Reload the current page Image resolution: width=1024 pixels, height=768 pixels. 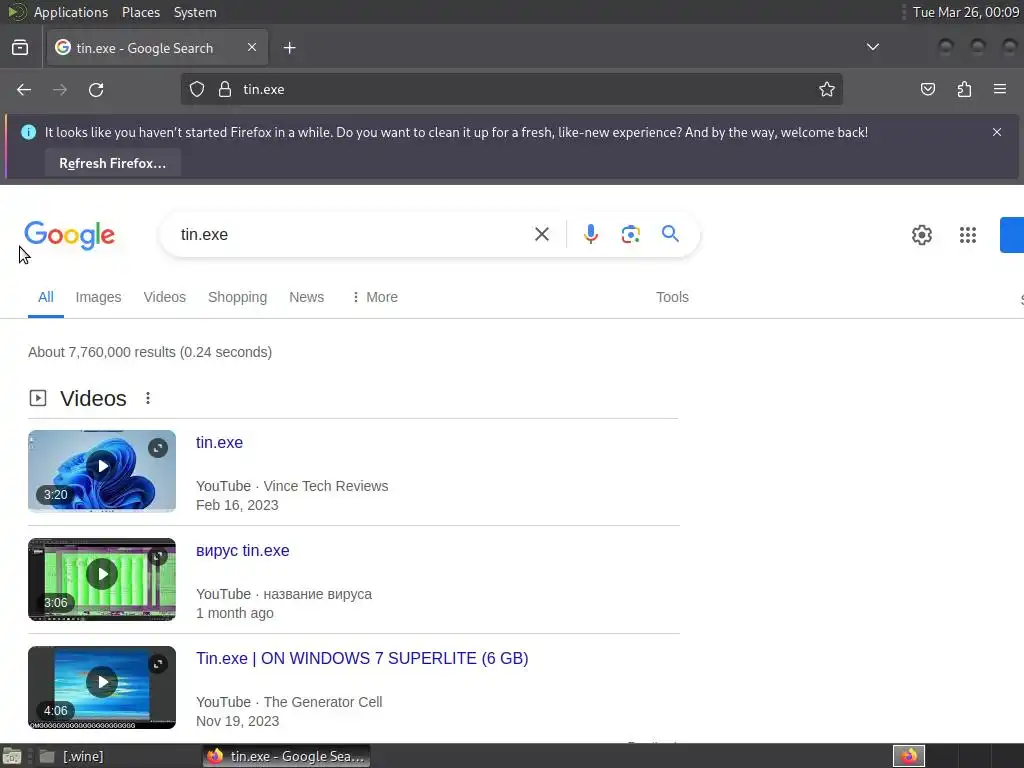tap(96, 89)
